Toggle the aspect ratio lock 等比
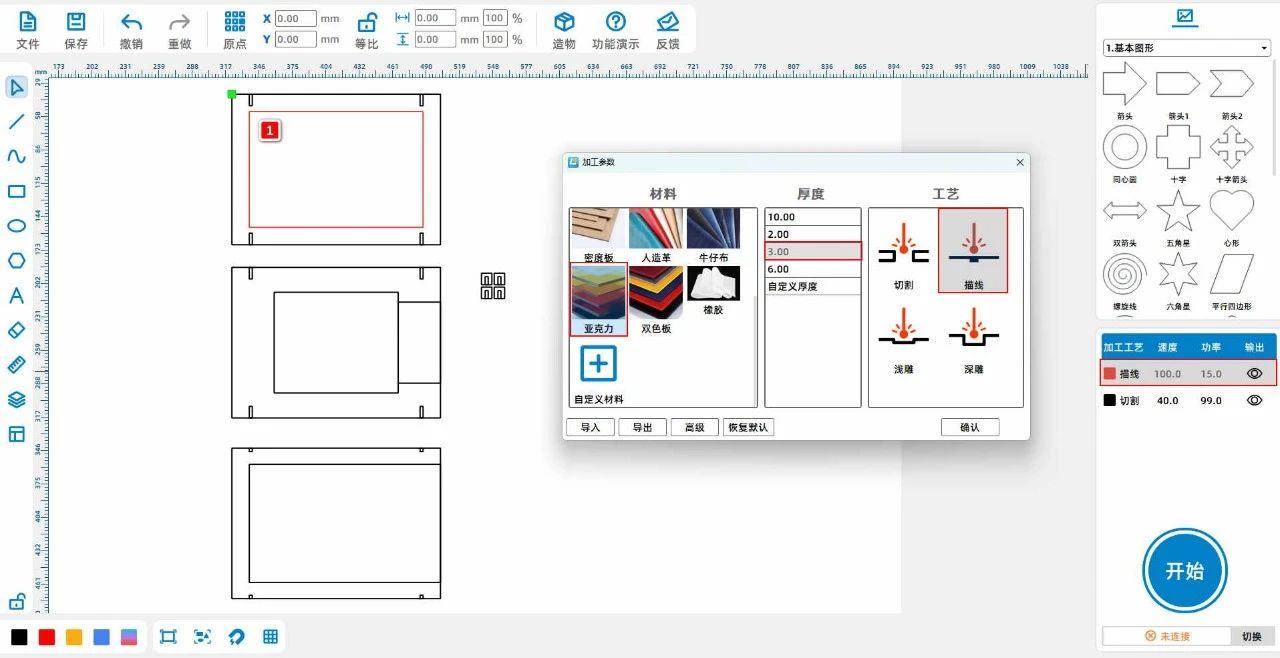1280x658 pixels. (x=367, y=23)
